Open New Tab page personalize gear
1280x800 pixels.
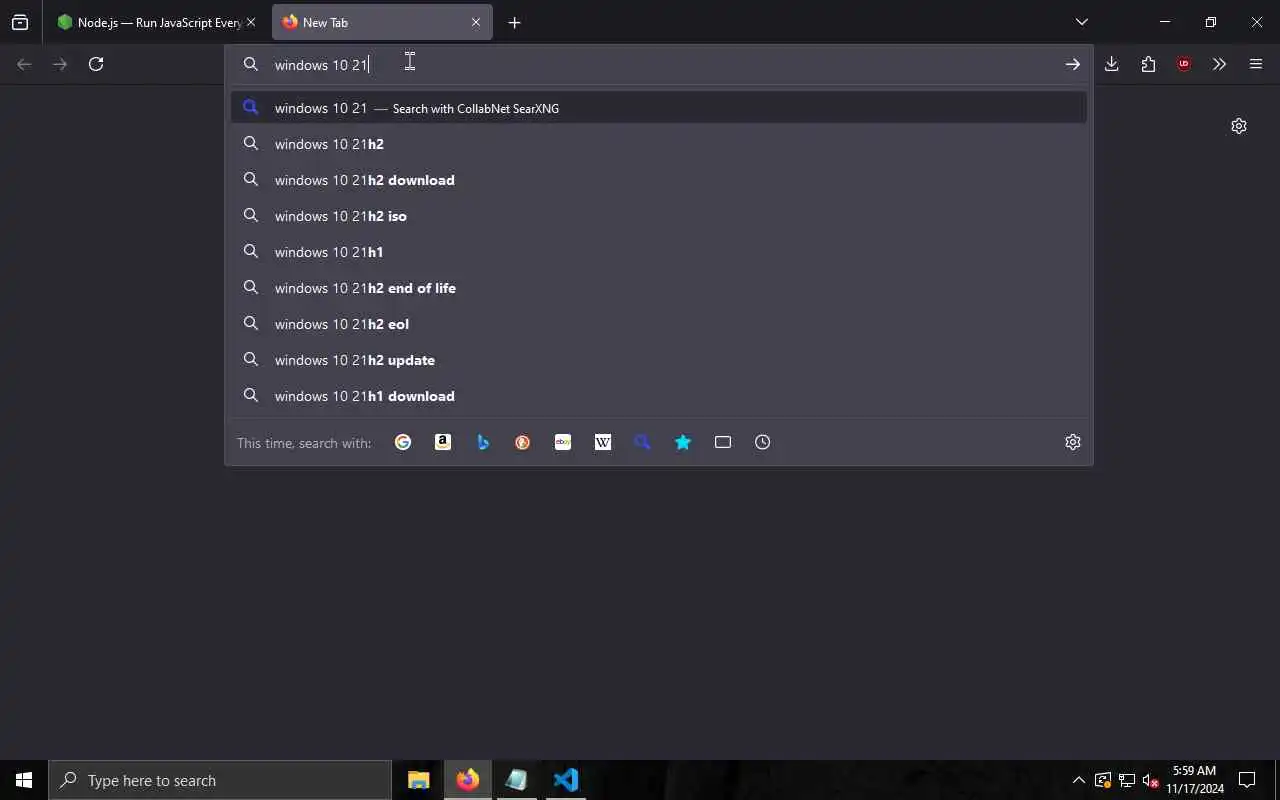tap(1239, 126)
